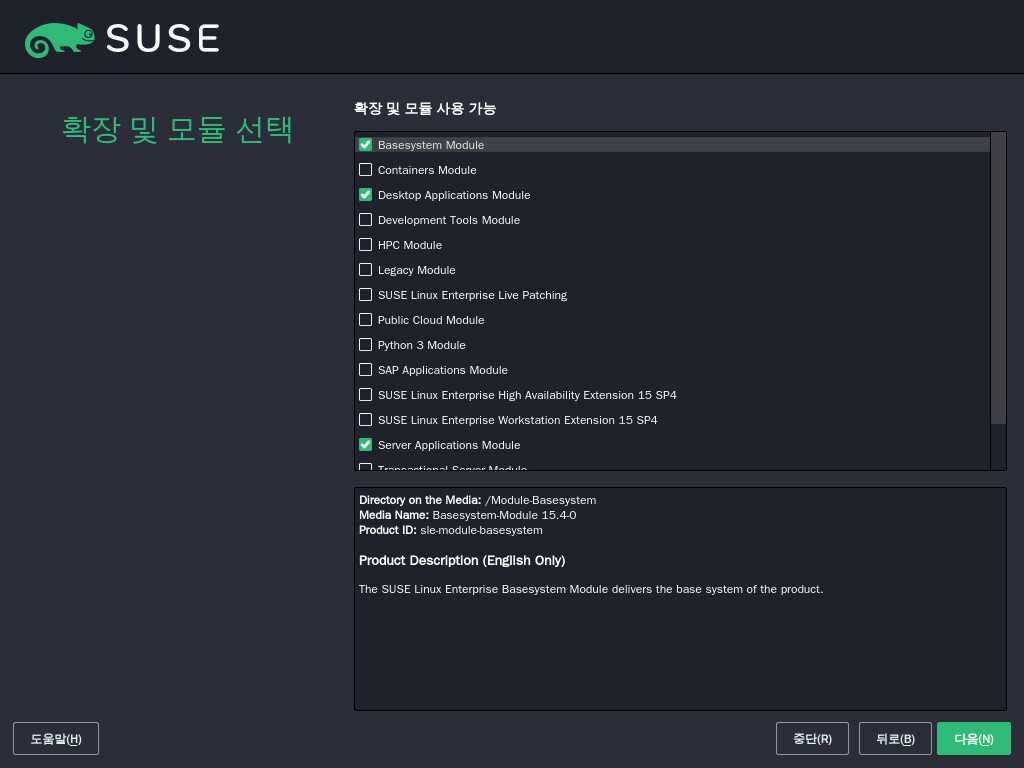
Task: Tick the HPC Module checkbox
Action: (x=366, y=245)
